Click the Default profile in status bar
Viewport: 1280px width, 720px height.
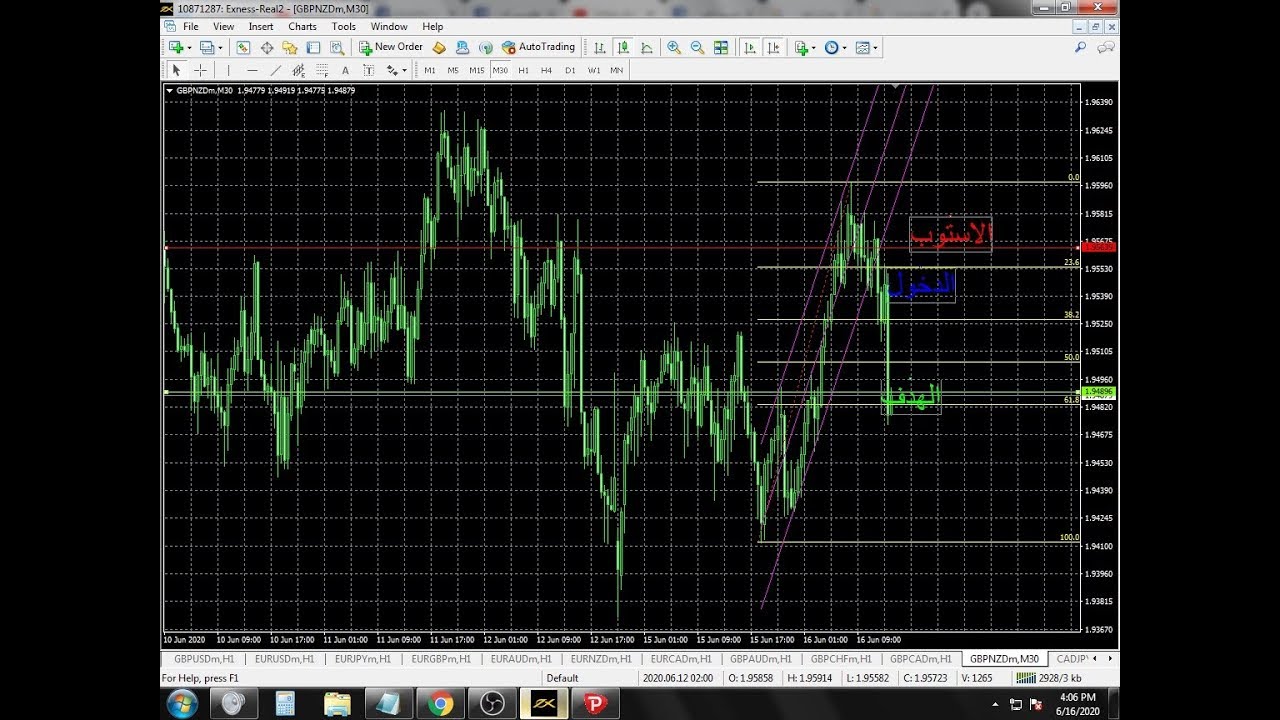tap(563, 678)
